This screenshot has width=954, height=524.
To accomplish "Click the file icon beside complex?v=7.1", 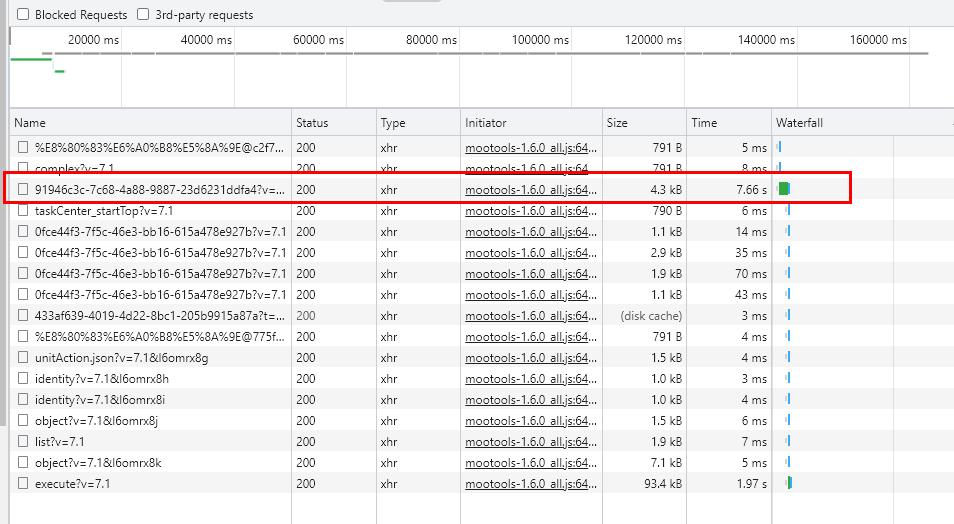I will tap(23, 168).
